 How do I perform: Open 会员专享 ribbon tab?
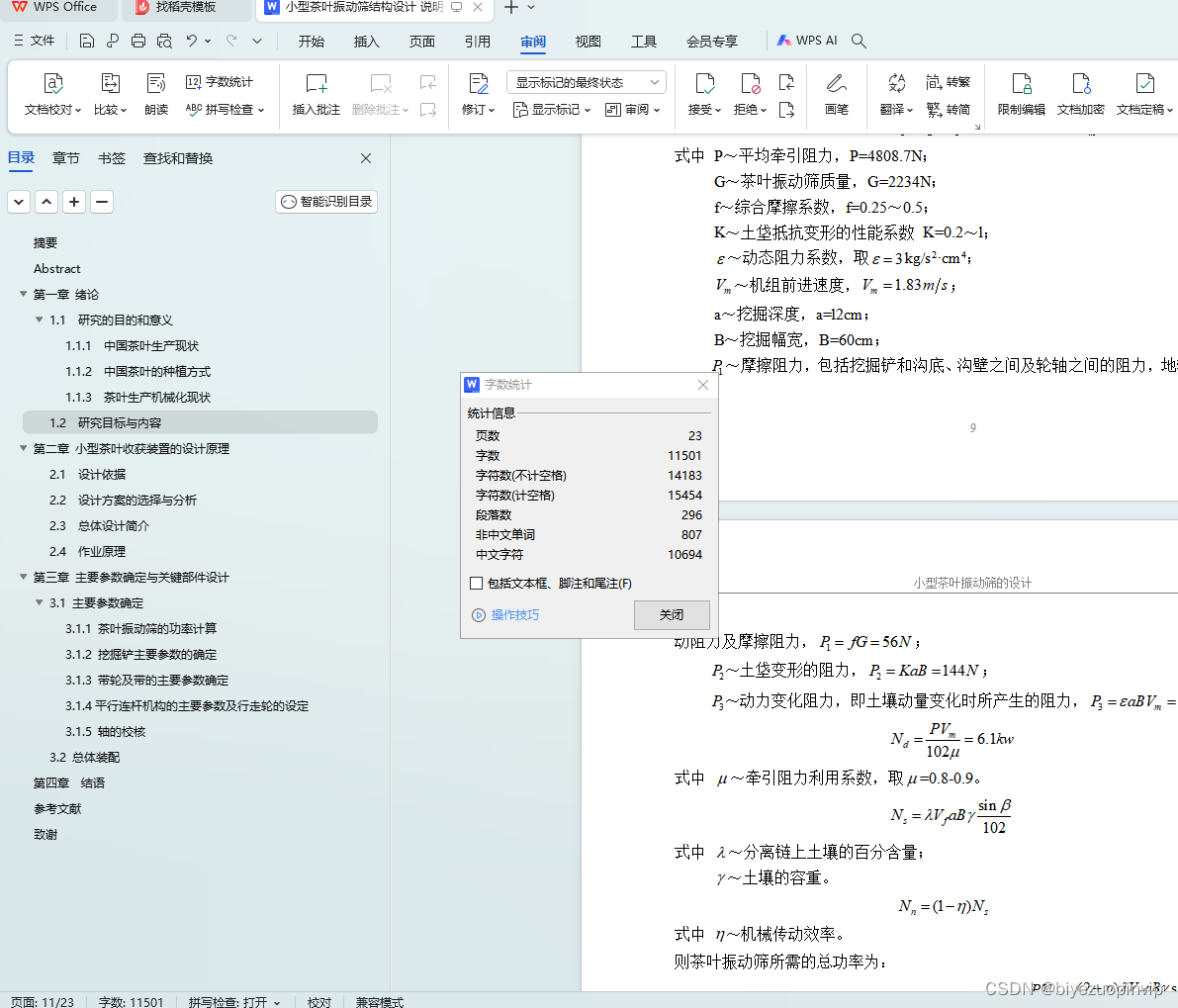tap(712, 42)
